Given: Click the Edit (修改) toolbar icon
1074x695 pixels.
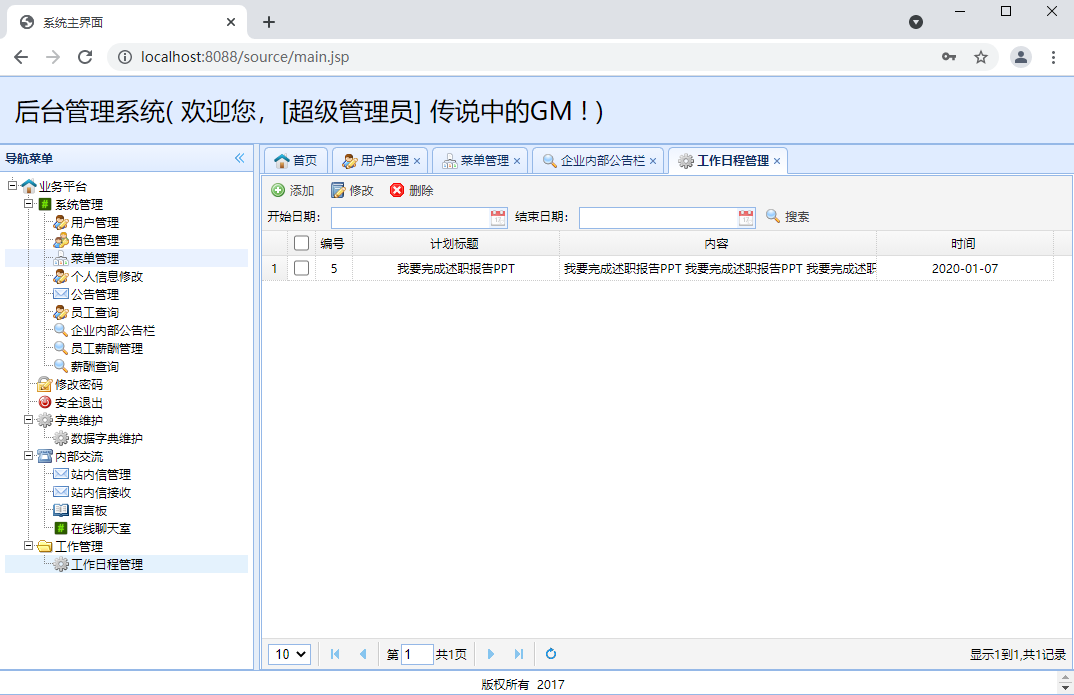Looking at the screenshot, I should click(x=338, y=190).
